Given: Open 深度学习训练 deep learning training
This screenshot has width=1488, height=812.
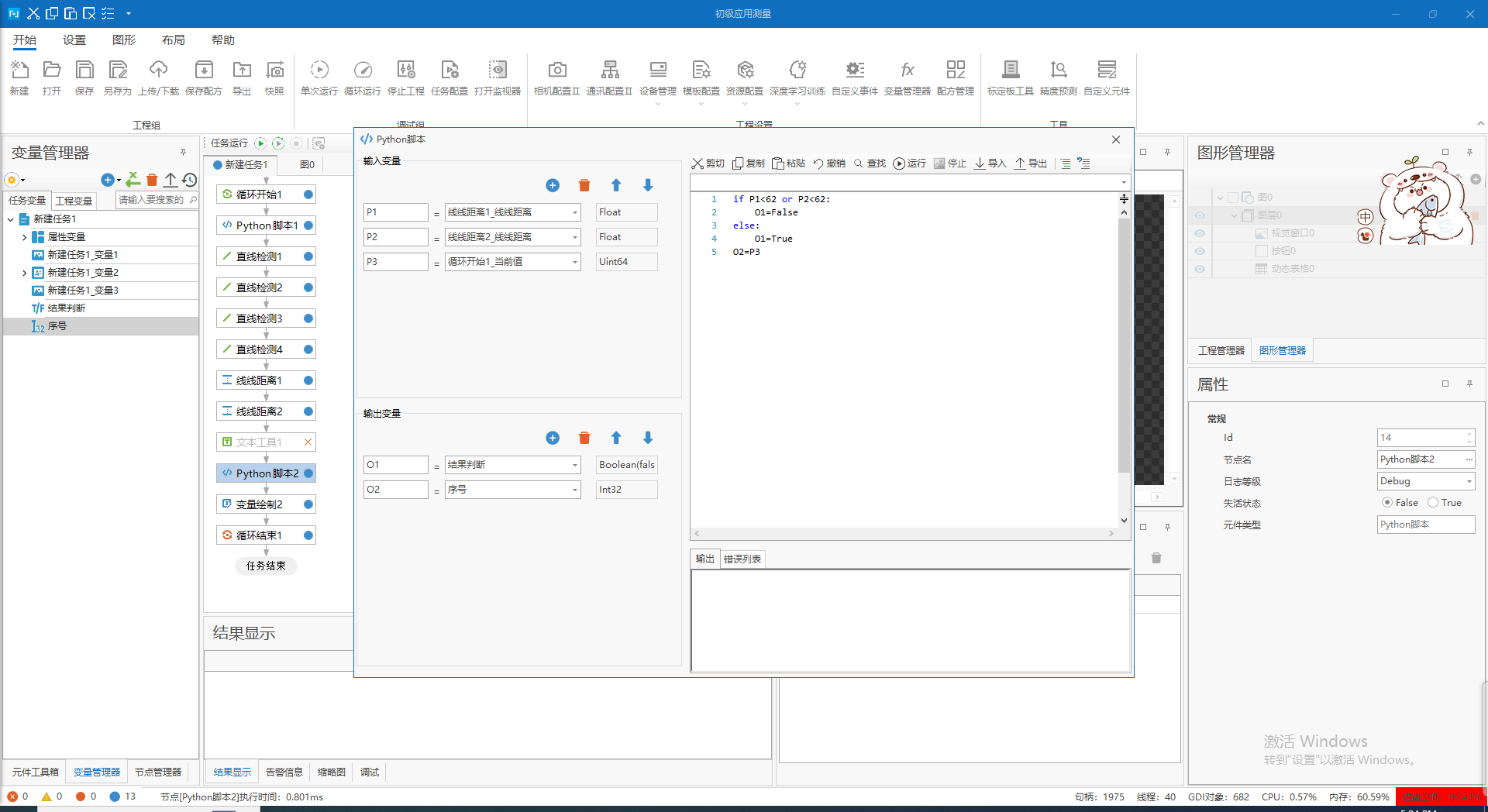Looking at the screenshot, I should point(797,77).
